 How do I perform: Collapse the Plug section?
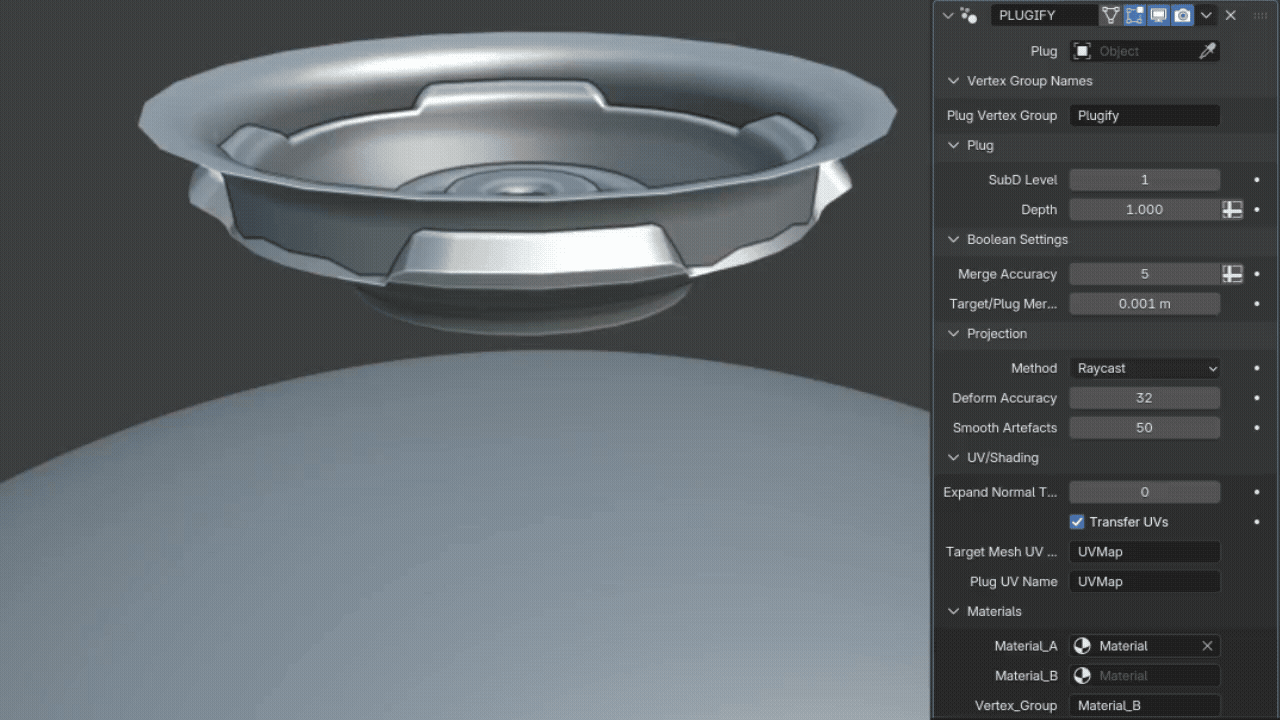[952, 145]
